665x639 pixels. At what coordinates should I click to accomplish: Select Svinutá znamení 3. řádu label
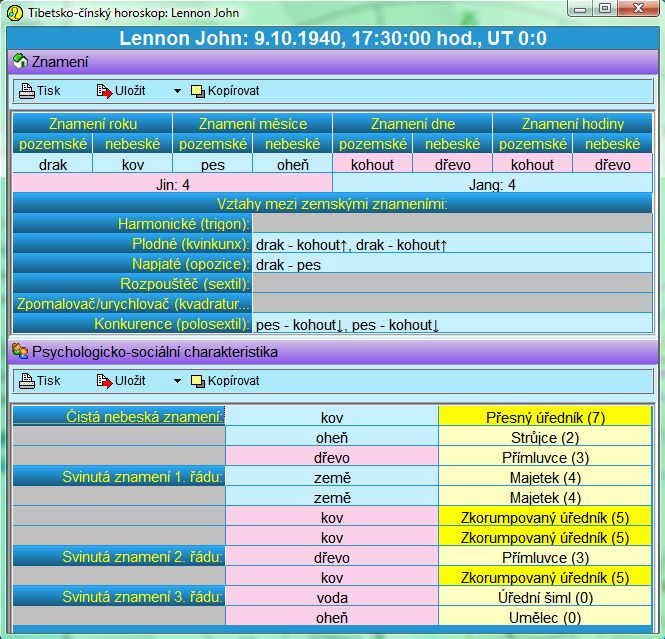click(x=119, y=597)
